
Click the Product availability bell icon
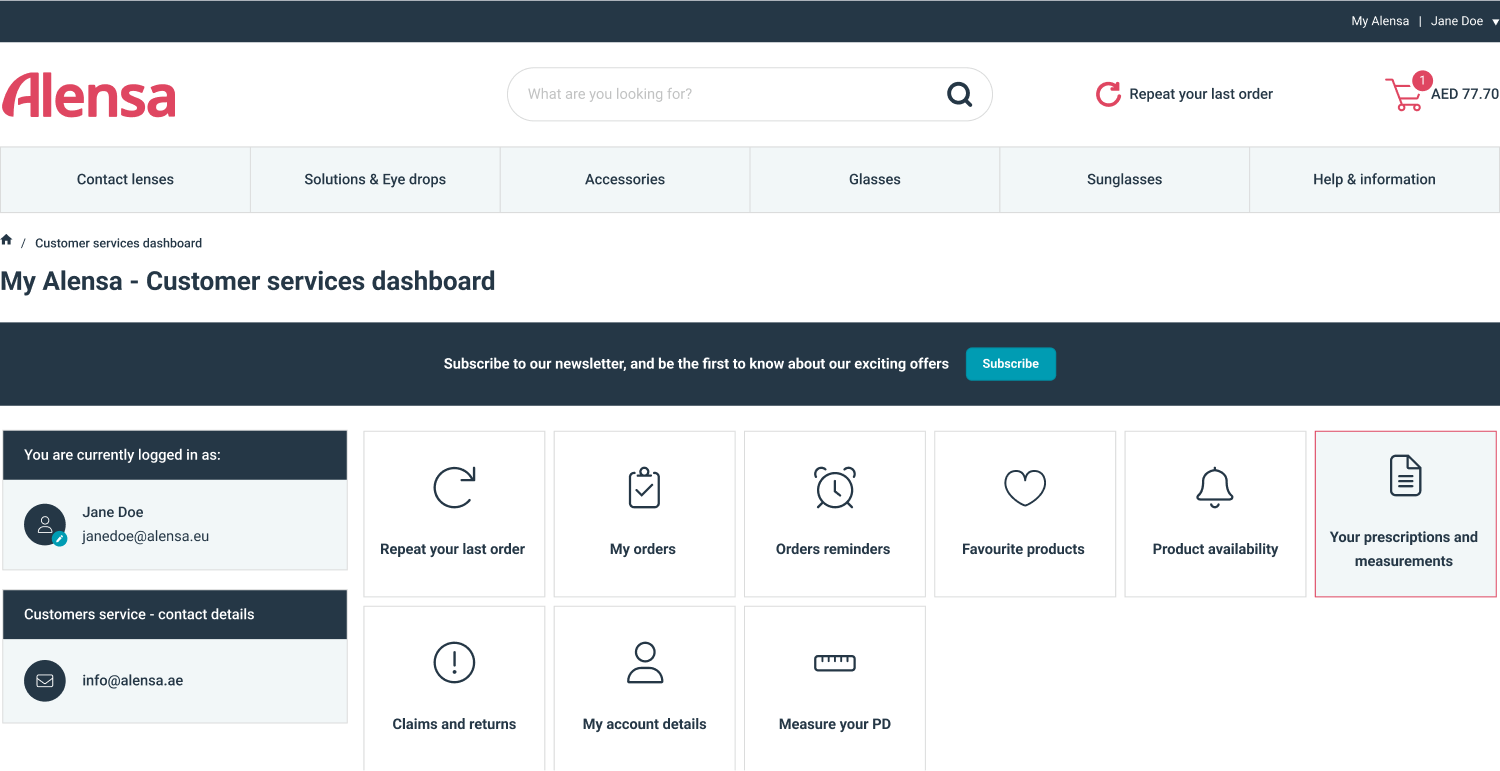(1215, 488)
